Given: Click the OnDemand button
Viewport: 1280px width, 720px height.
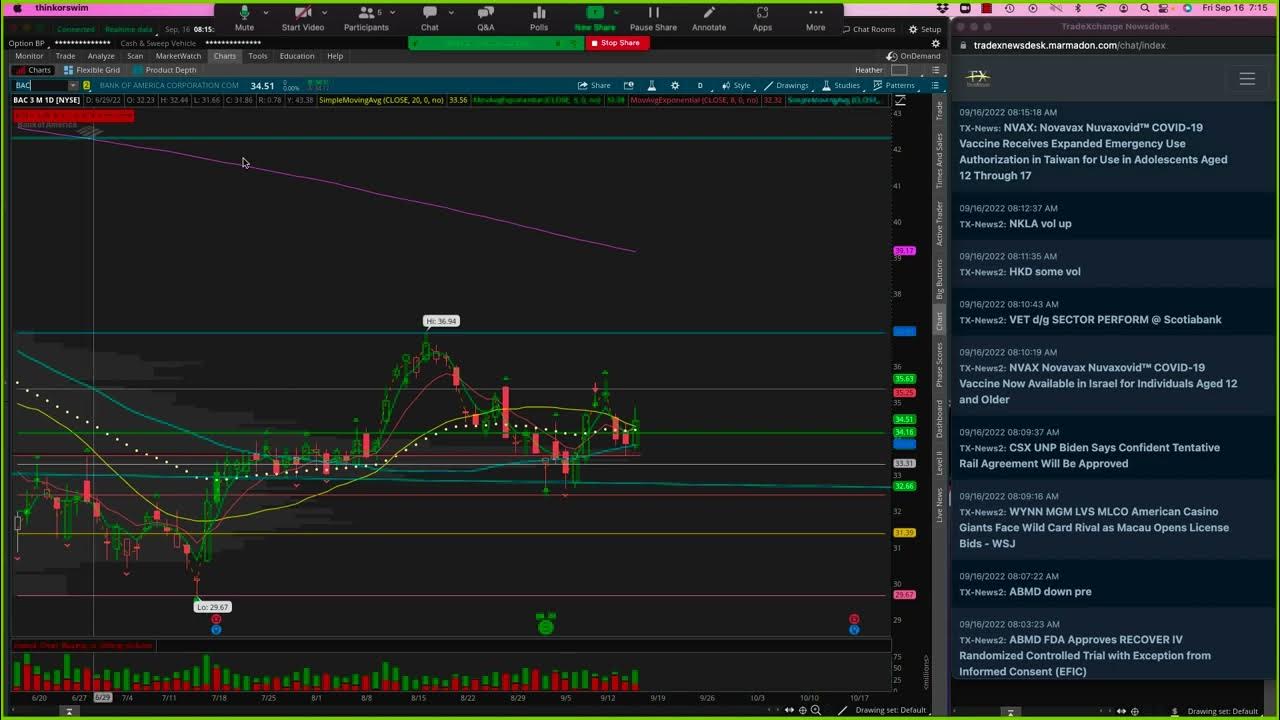Looking at the screenshot, I should 914,56.
